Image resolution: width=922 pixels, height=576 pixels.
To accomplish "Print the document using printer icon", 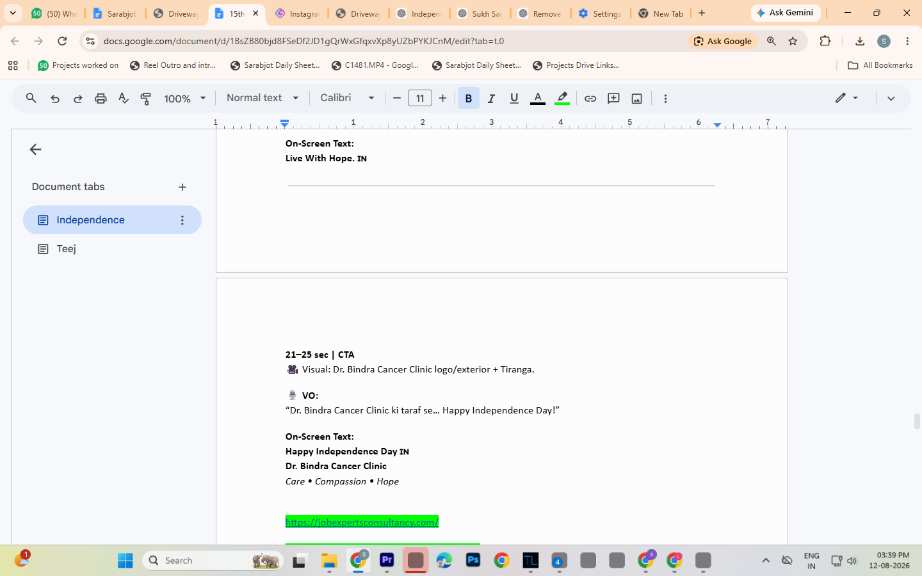I will [101, 99].
